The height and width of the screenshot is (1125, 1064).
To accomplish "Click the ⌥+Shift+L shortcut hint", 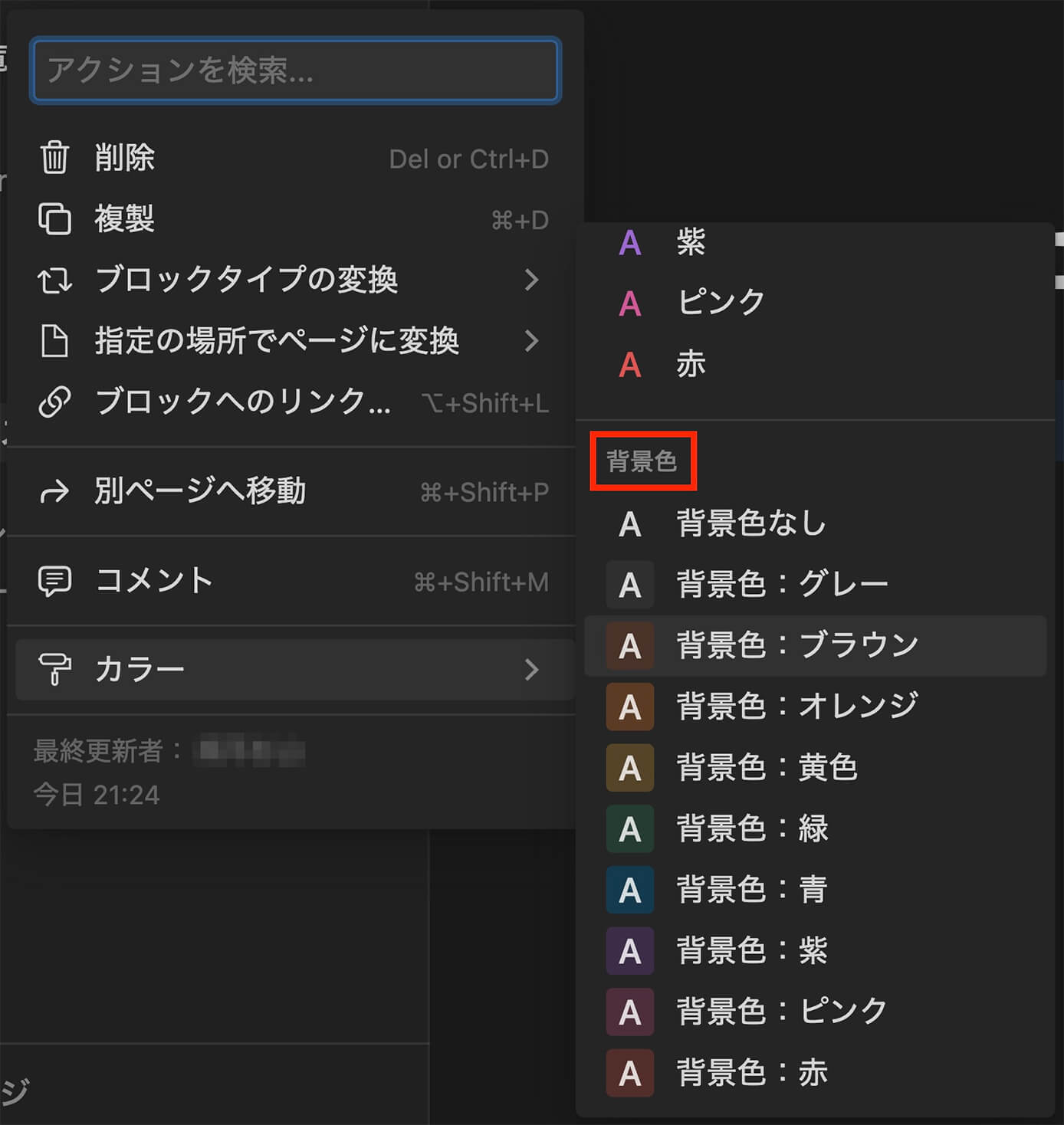I will click(x=486, y=403).
